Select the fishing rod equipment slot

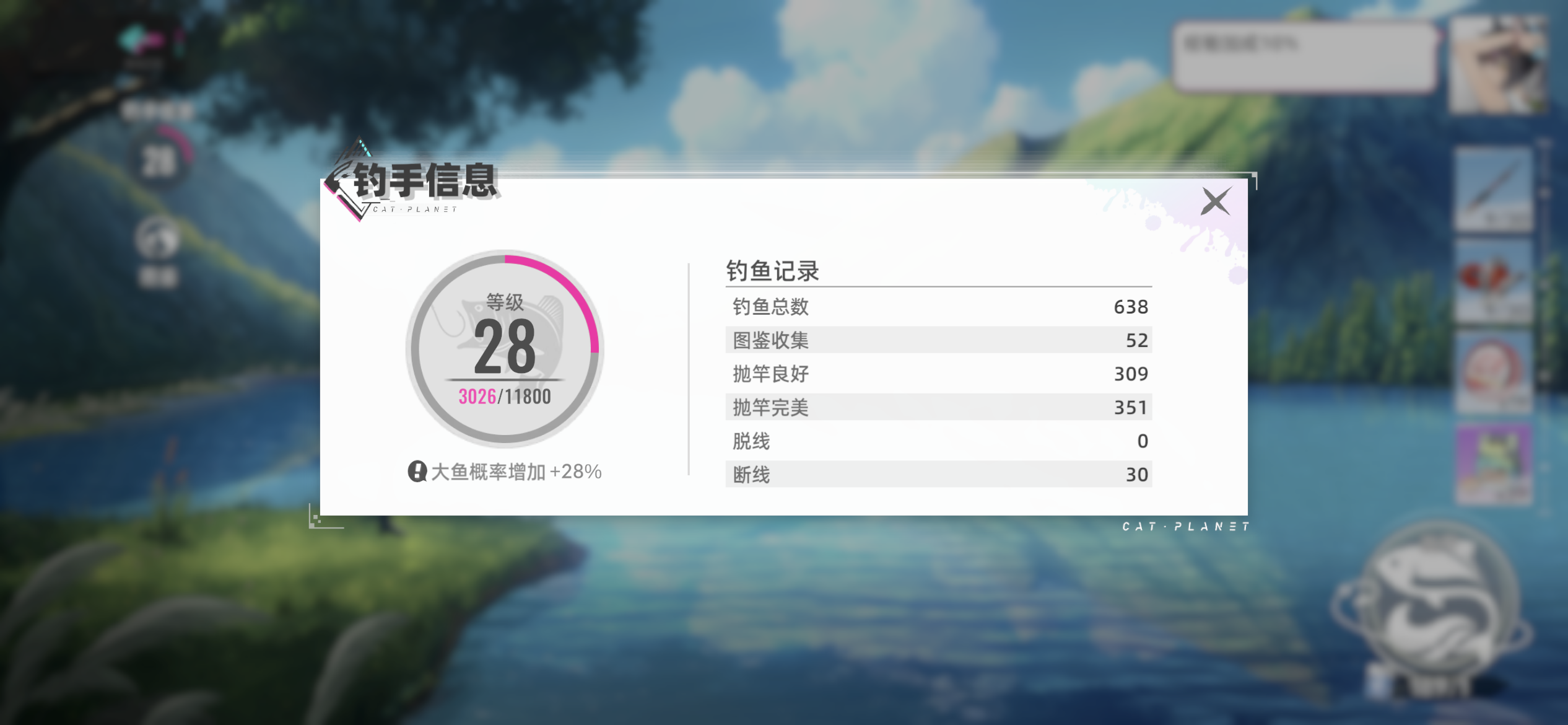point(1493,189)
